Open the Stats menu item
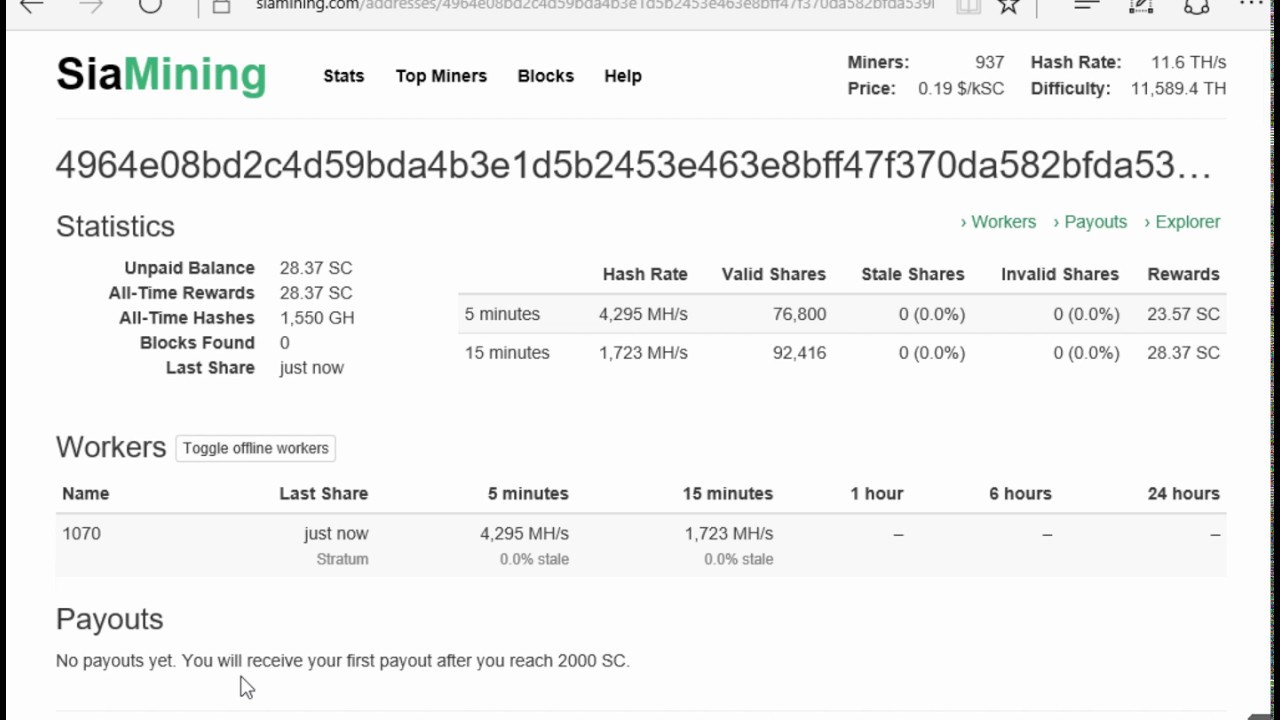The height and width of the screenshot is (720, 1280). [343, 76]
